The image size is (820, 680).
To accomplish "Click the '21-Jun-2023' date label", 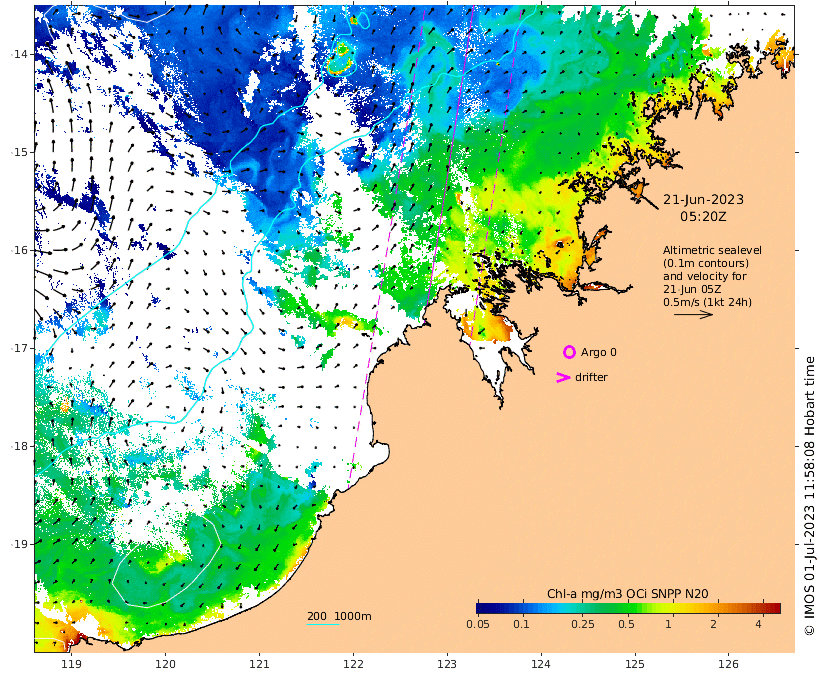I will pos(703,199).
